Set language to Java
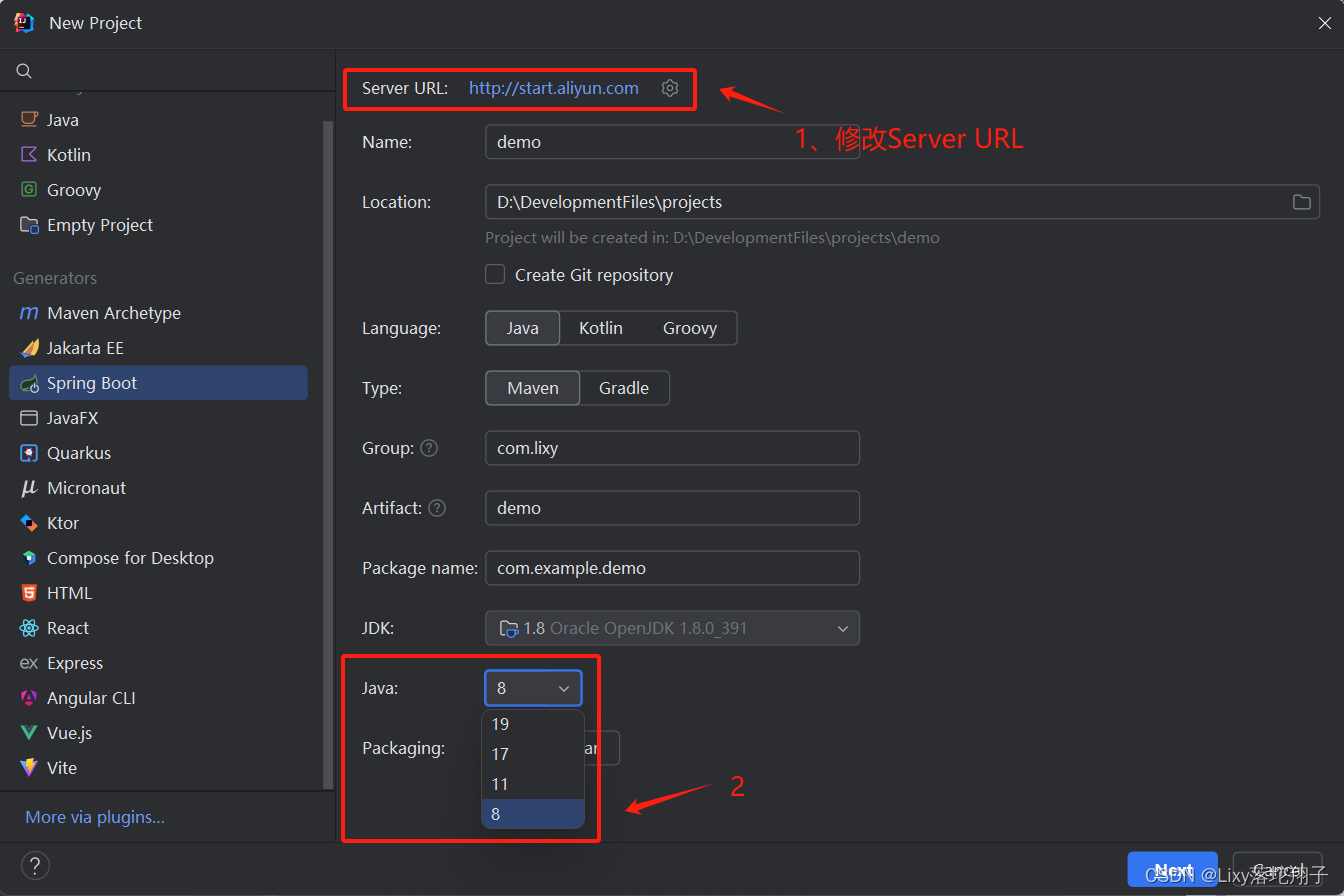Viewport: 1344px width, 896px height. point(523,328)
